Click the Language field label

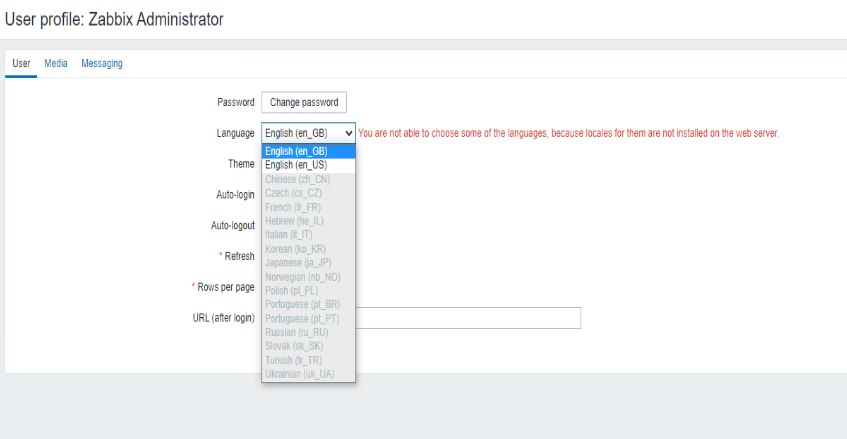point(236,133)
